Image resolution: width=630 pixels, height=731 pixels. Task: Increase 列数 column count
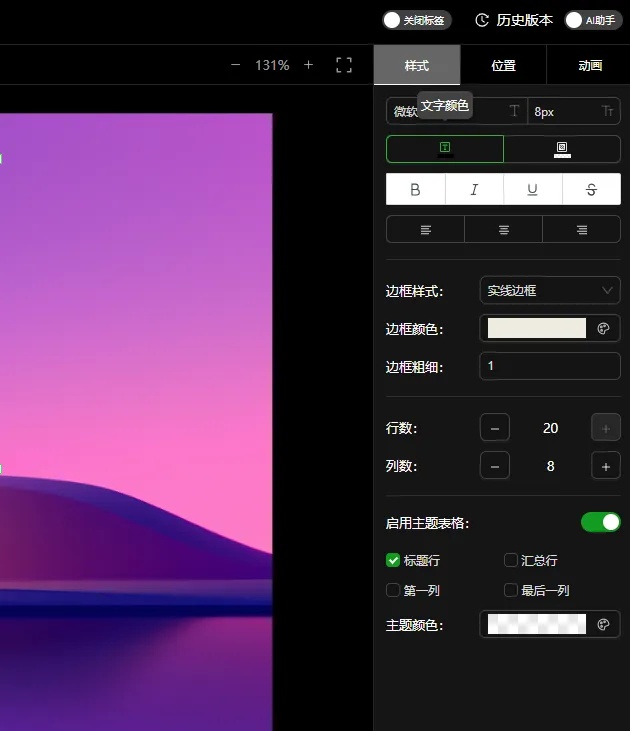(606, 466)
